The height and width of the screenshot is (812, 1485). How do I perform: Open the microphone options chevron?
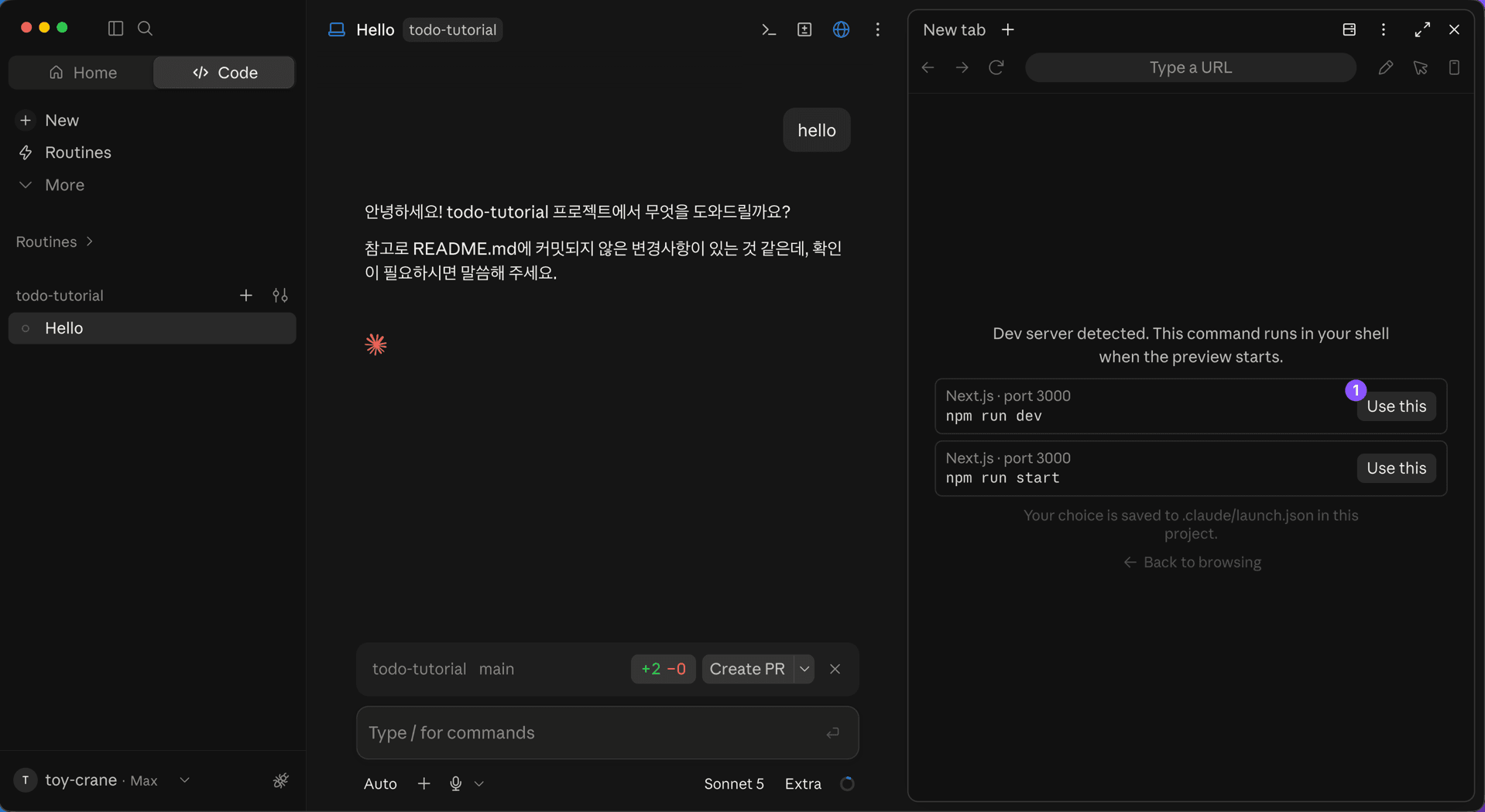pyautogui.click(x=479, y=783)
